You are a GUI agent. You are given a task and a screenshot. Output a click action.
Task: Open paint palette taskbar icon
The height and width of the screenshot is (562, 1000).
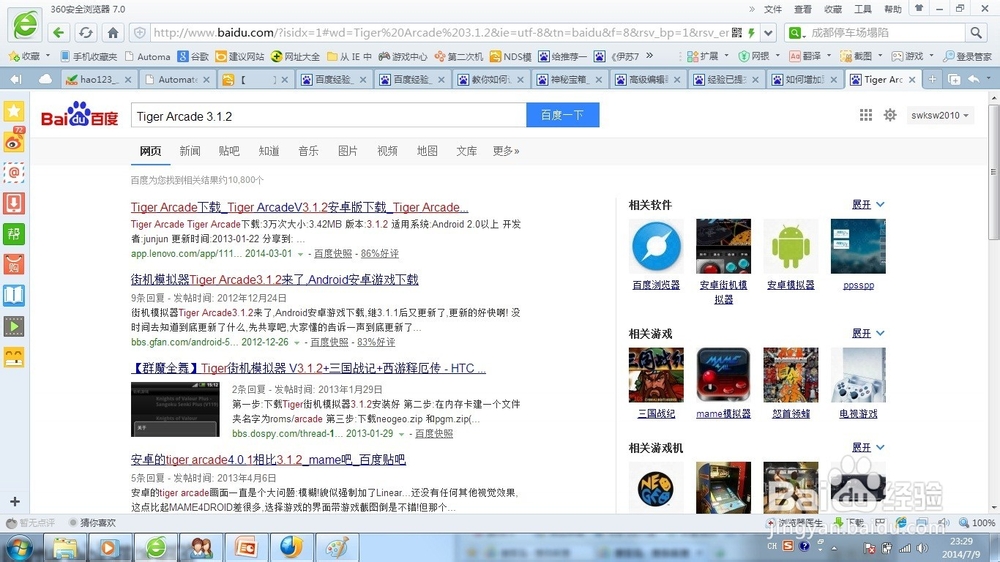click(336, 548)
